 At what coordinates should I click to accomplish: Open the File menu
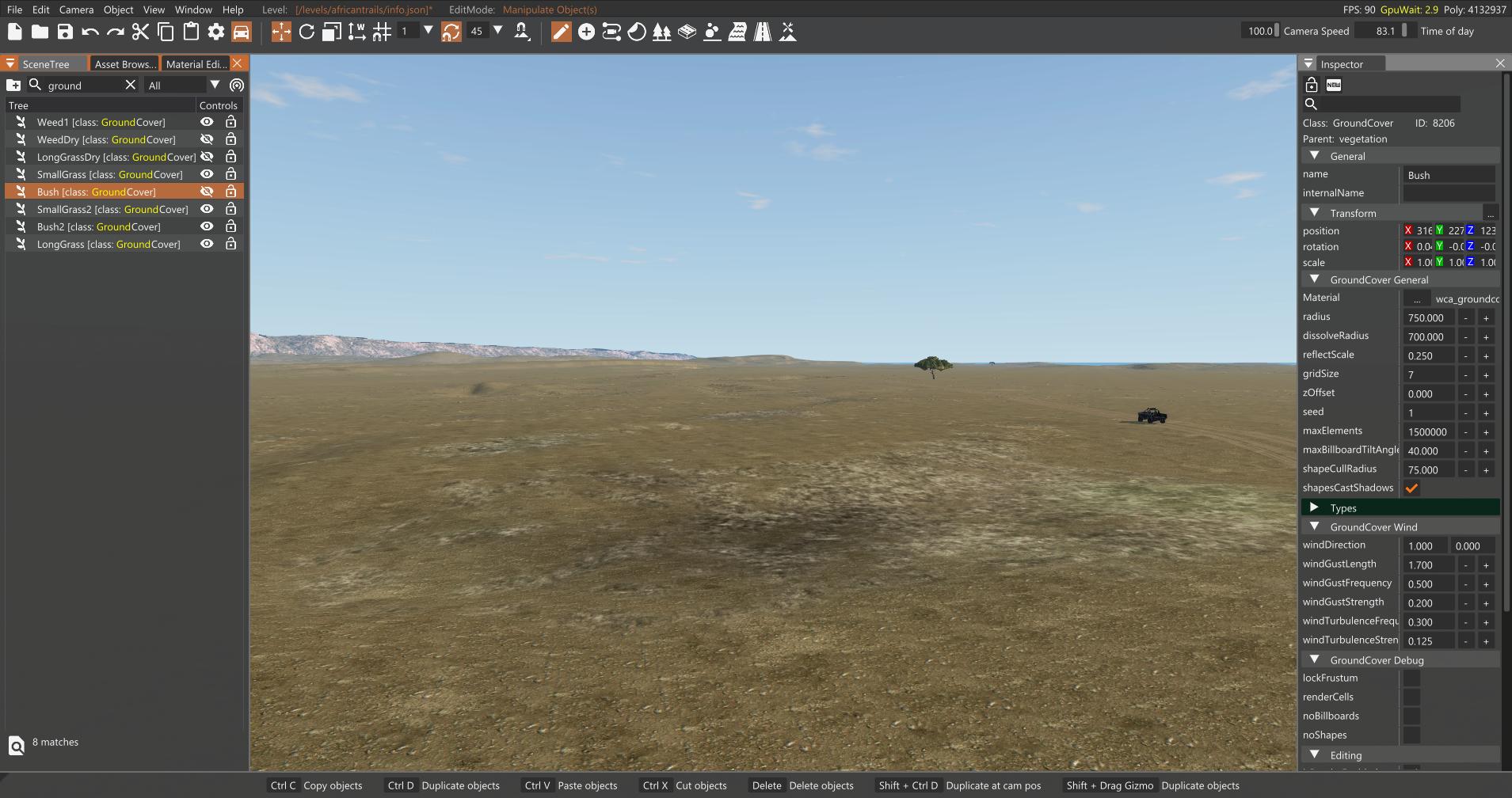pos(14,9)
